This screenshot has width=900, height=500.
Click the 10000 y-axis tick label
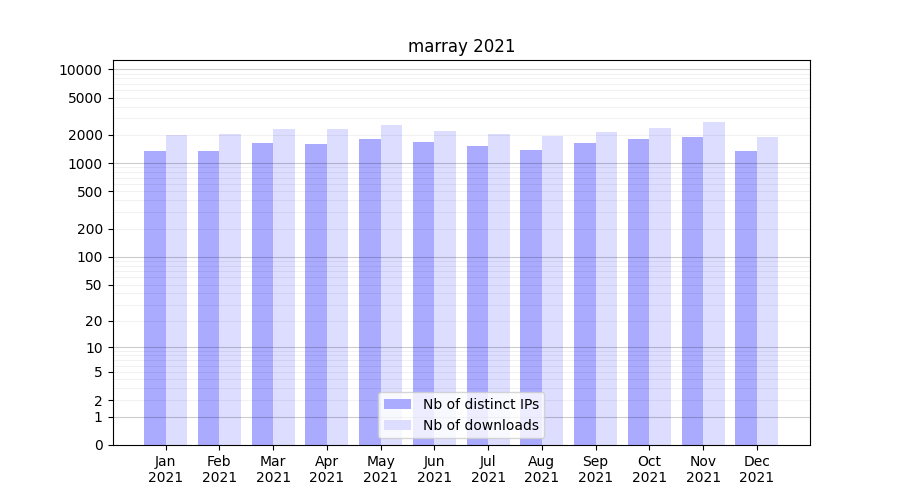click(x=80, y=70)
